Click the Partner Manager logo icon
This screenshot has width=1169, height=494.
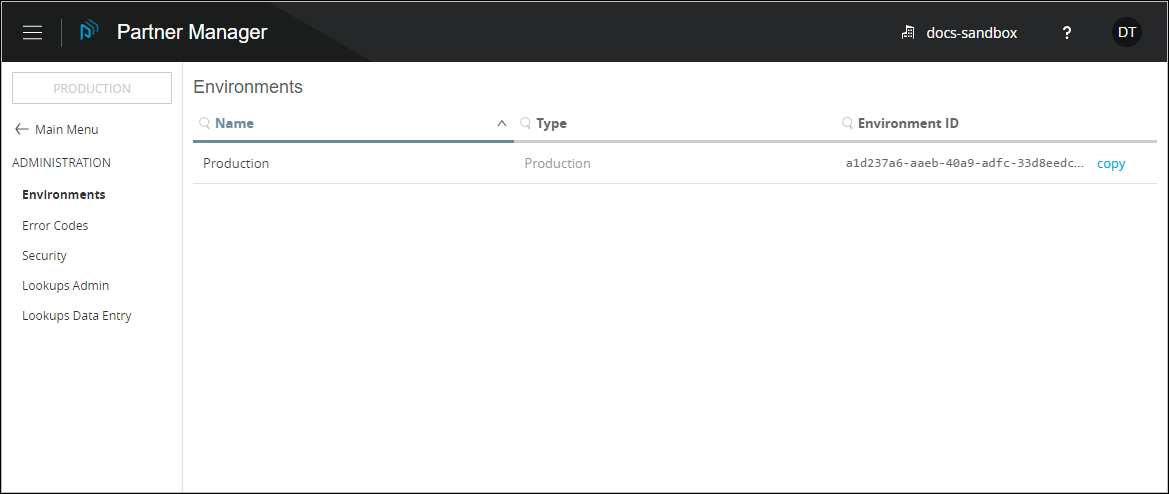[x=89, y=32]
